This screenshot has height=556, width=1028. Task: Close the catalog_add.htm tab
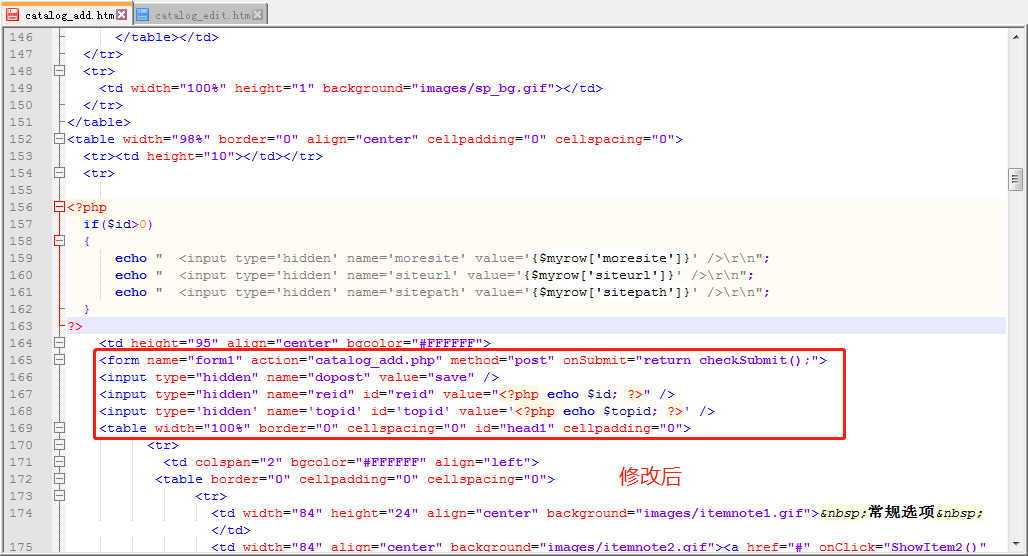point(122,15)
